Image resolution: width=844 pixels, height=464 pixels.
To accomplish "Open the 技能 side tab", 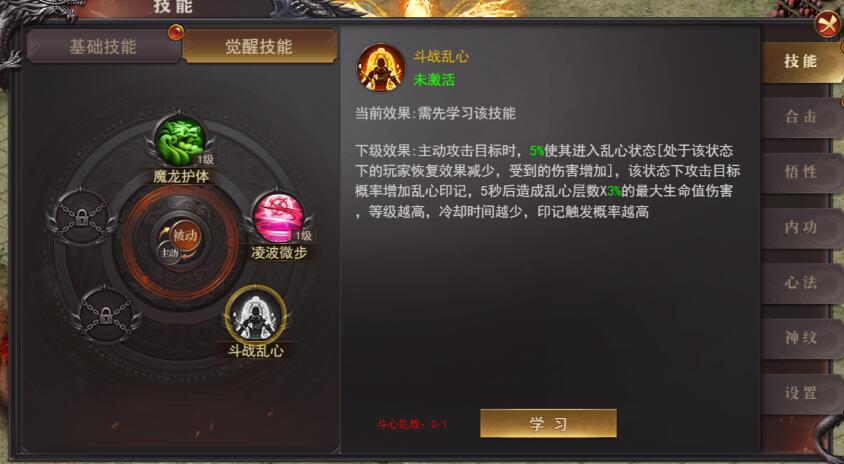I will point(802,61).
